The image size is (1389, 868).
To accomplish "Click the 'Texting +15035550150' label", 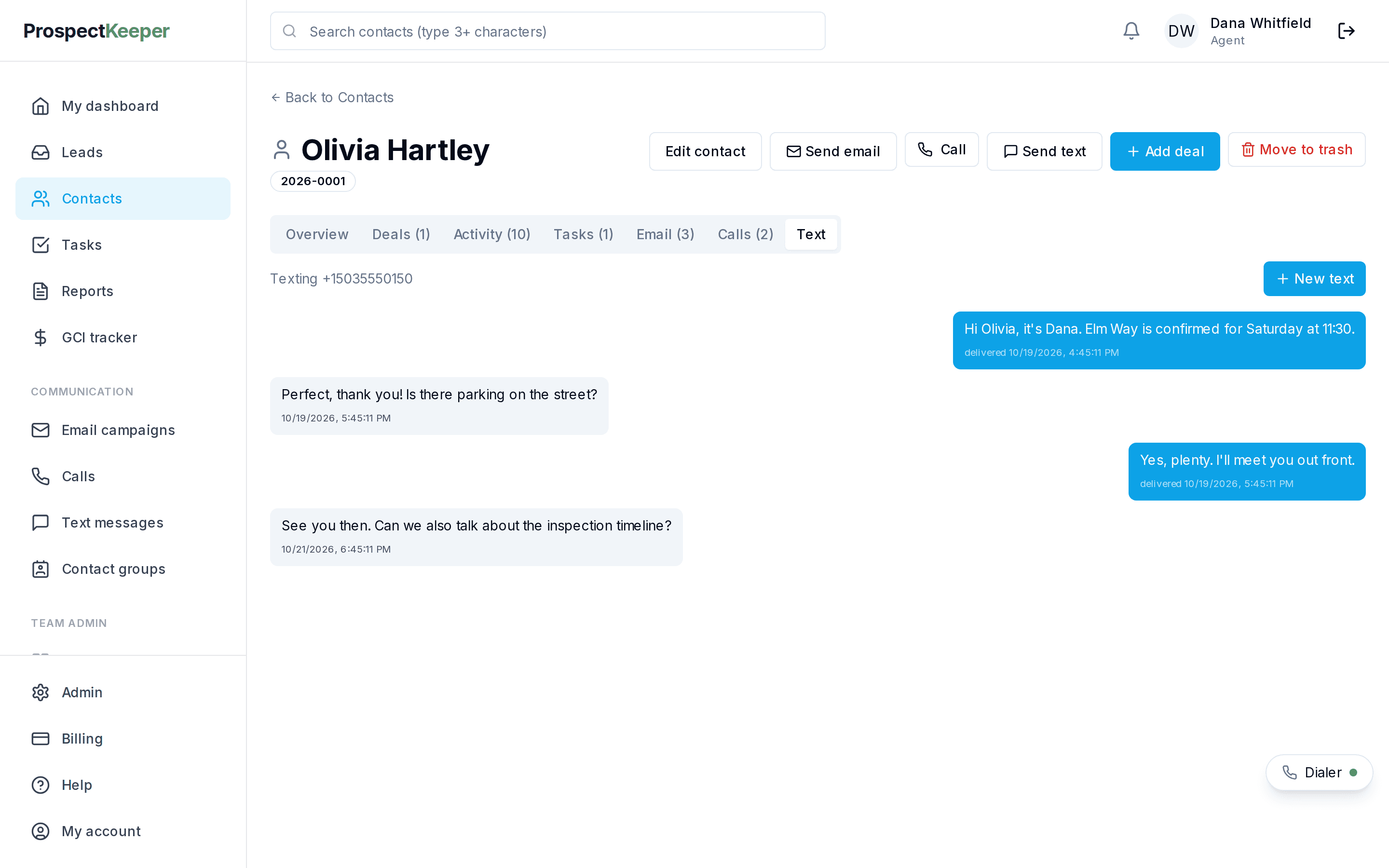I will pos(341,279).
